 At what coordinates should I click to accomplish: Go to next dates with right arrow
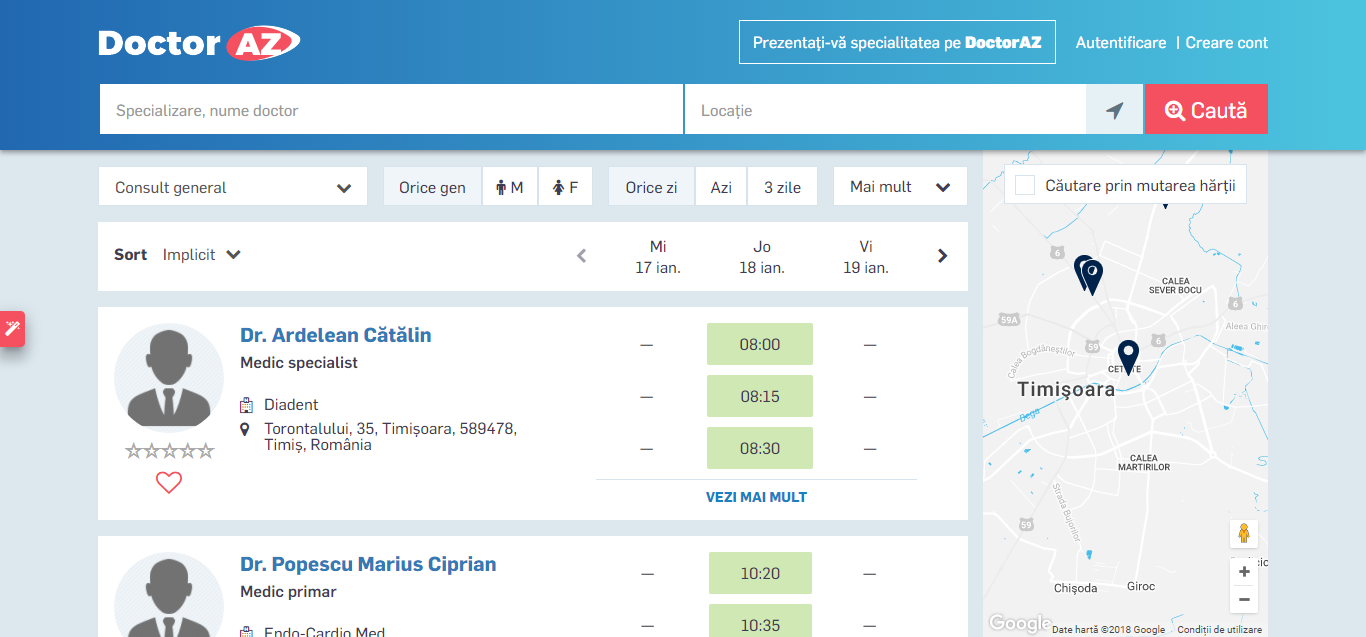tap(942, 256)
